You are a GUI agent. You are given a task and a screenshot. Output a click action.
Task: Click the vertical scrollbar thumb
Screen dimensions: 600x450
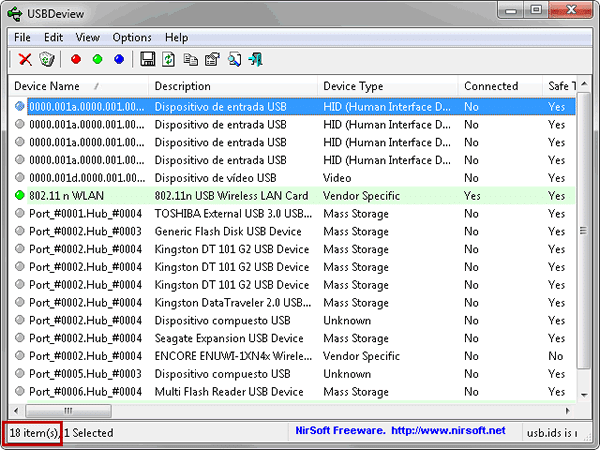coord(584,230)
